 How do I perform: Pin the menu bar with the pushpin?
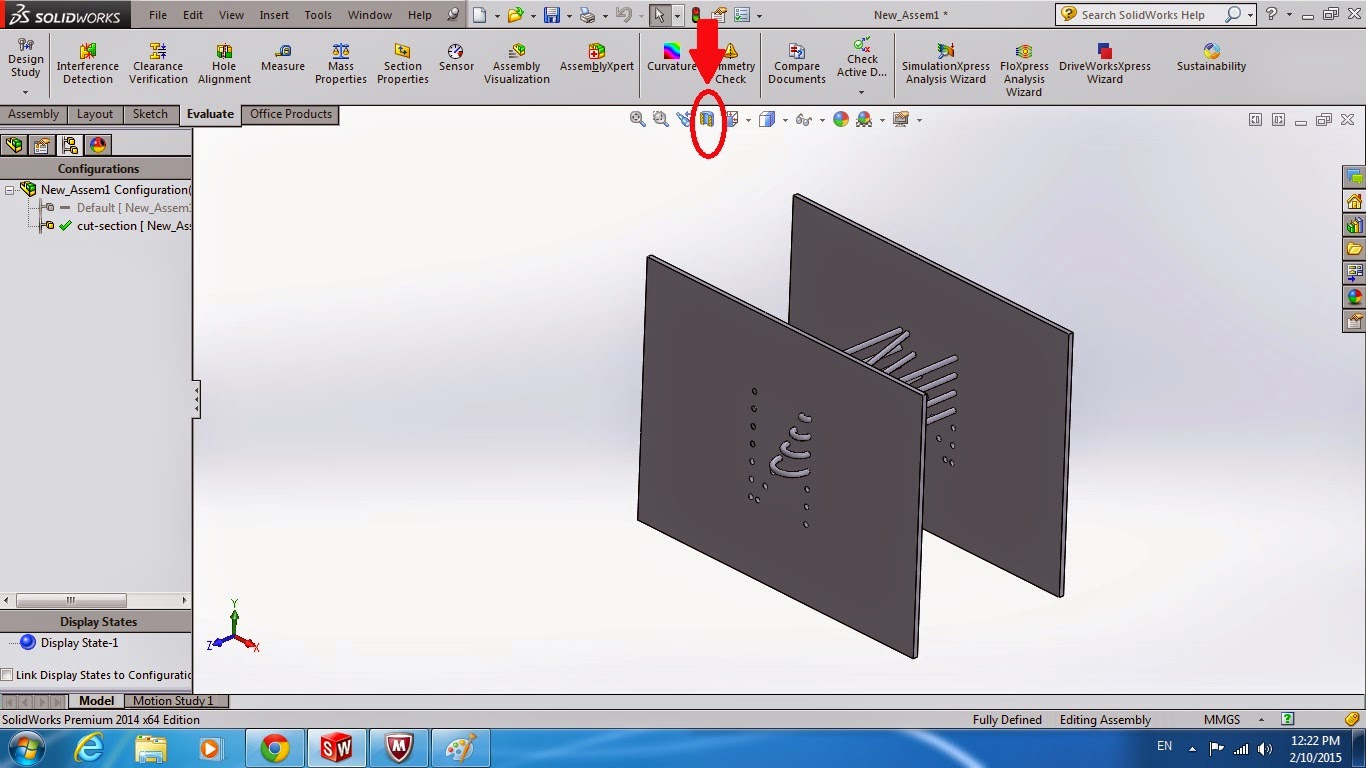click(x=454, y=15)
